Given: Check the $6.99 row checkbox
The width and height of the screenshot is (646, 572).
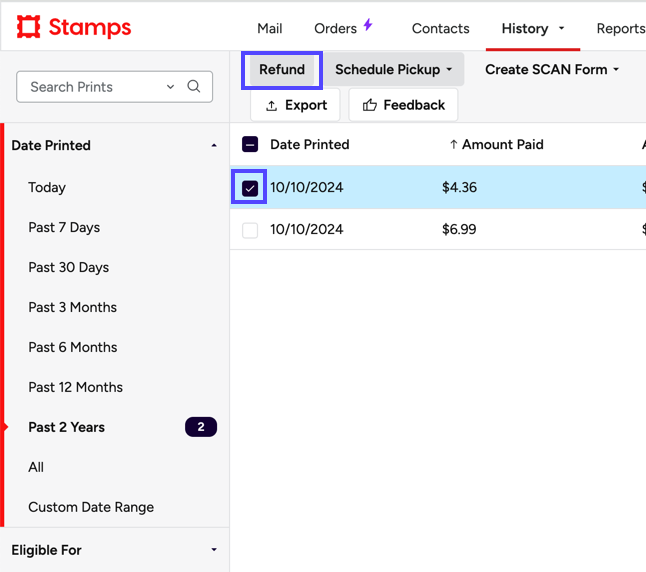Looking at the screenshot, I should [250, 230].
